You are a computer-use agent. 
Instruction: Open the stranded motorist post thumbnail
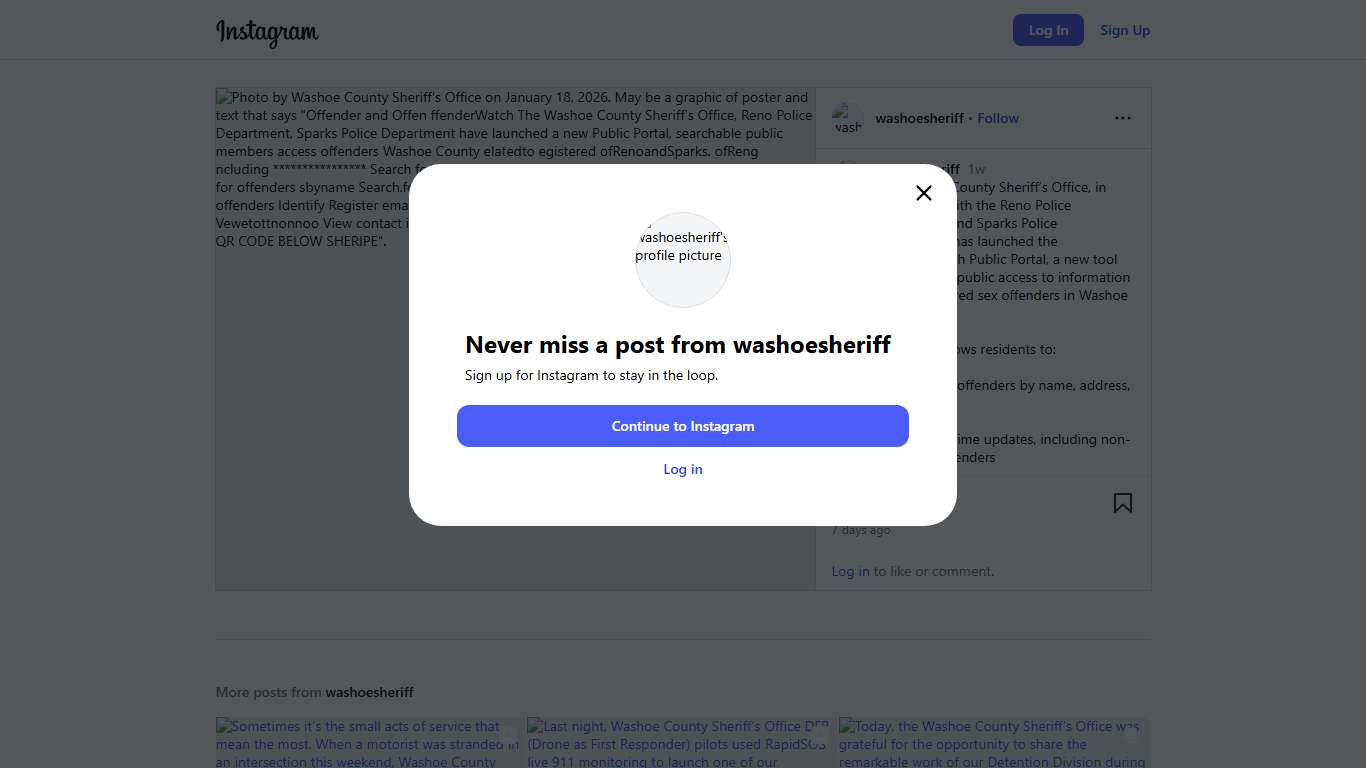pos(368,743)
